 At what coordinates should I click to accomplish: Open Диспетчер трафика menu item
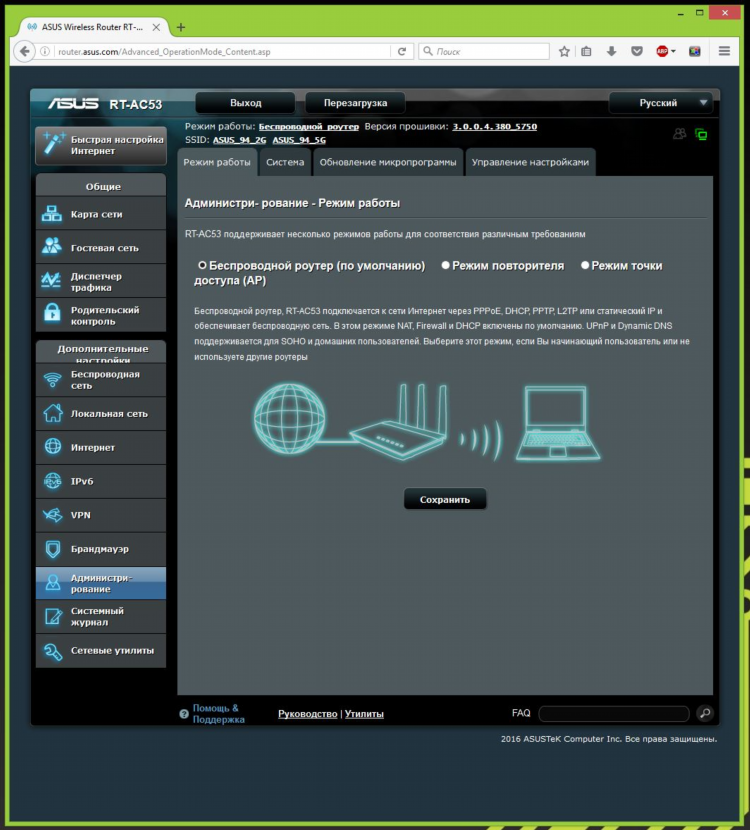[101, 281]
